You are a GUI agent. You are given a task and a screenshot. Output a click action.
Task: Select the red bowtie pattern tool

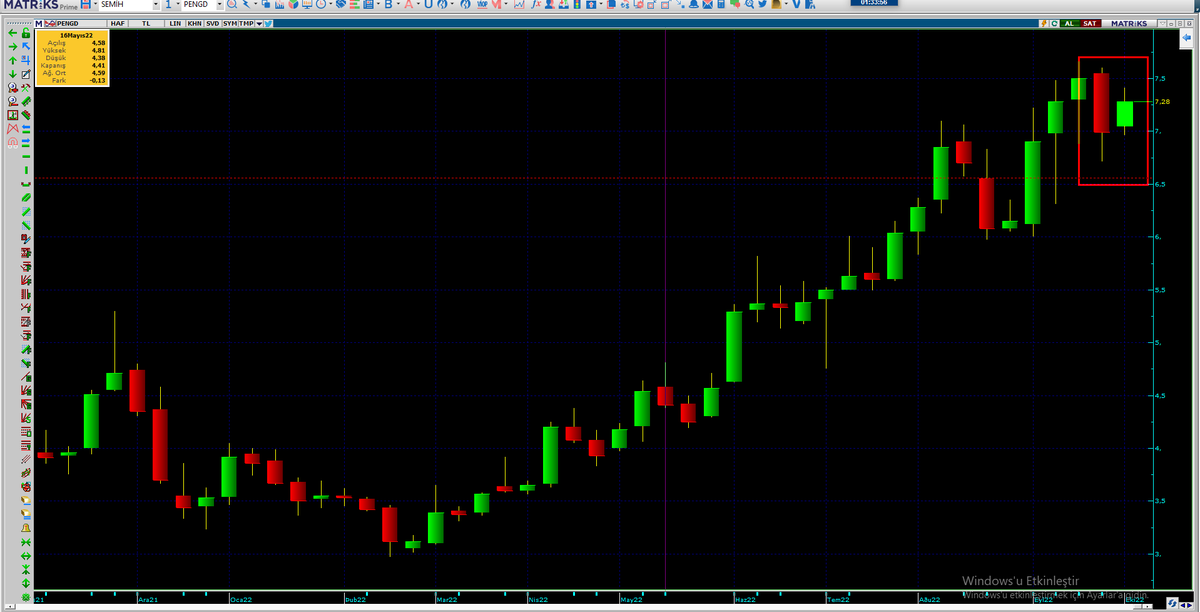pyautogui.click(x=12, y=129)
